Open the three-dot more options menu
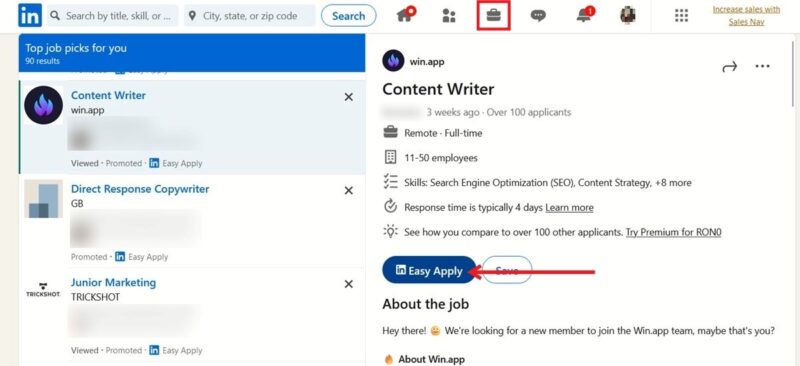800x366 pixels. coord(762,66)
